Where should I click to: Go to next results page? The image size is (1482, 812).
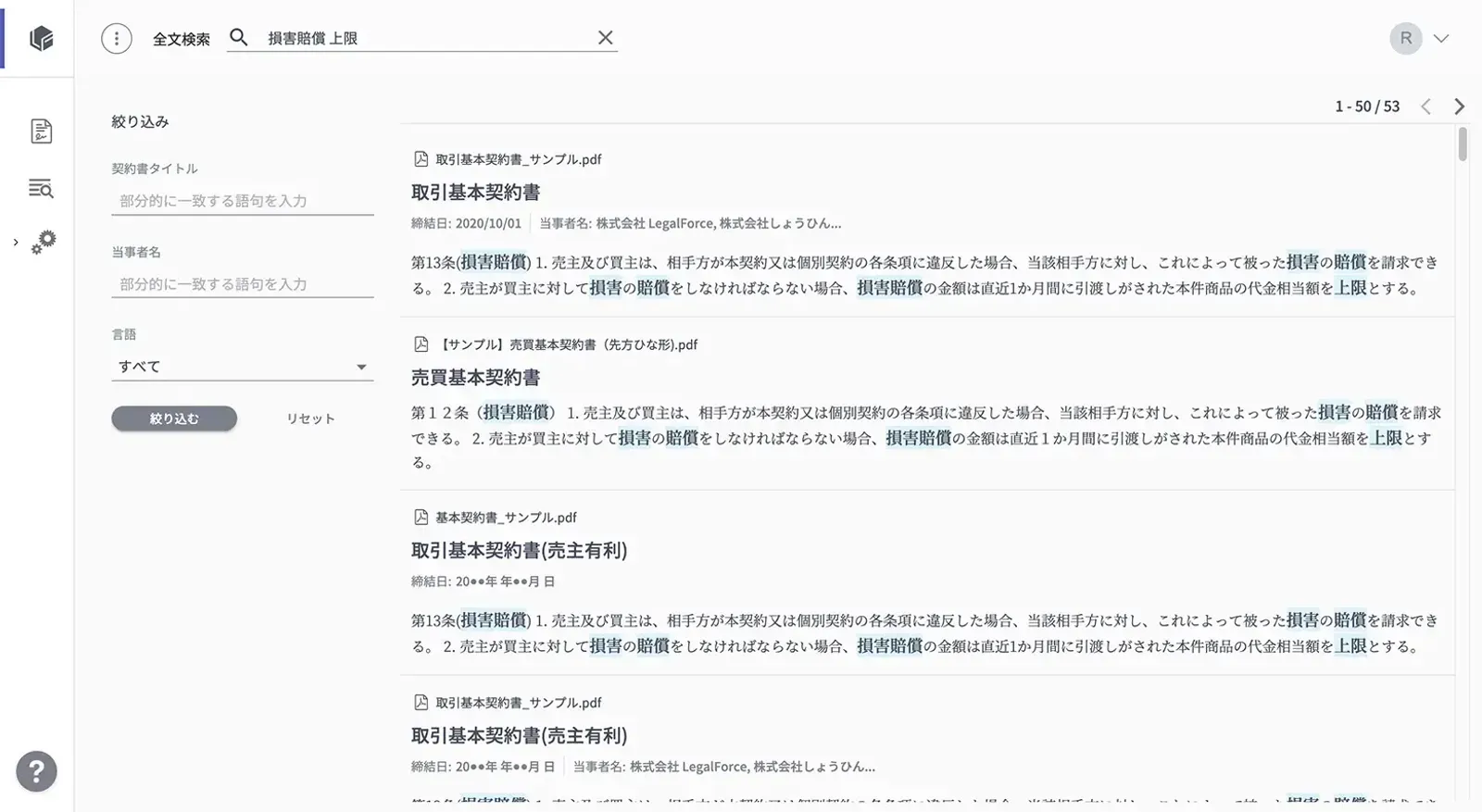pos(1460,106)
